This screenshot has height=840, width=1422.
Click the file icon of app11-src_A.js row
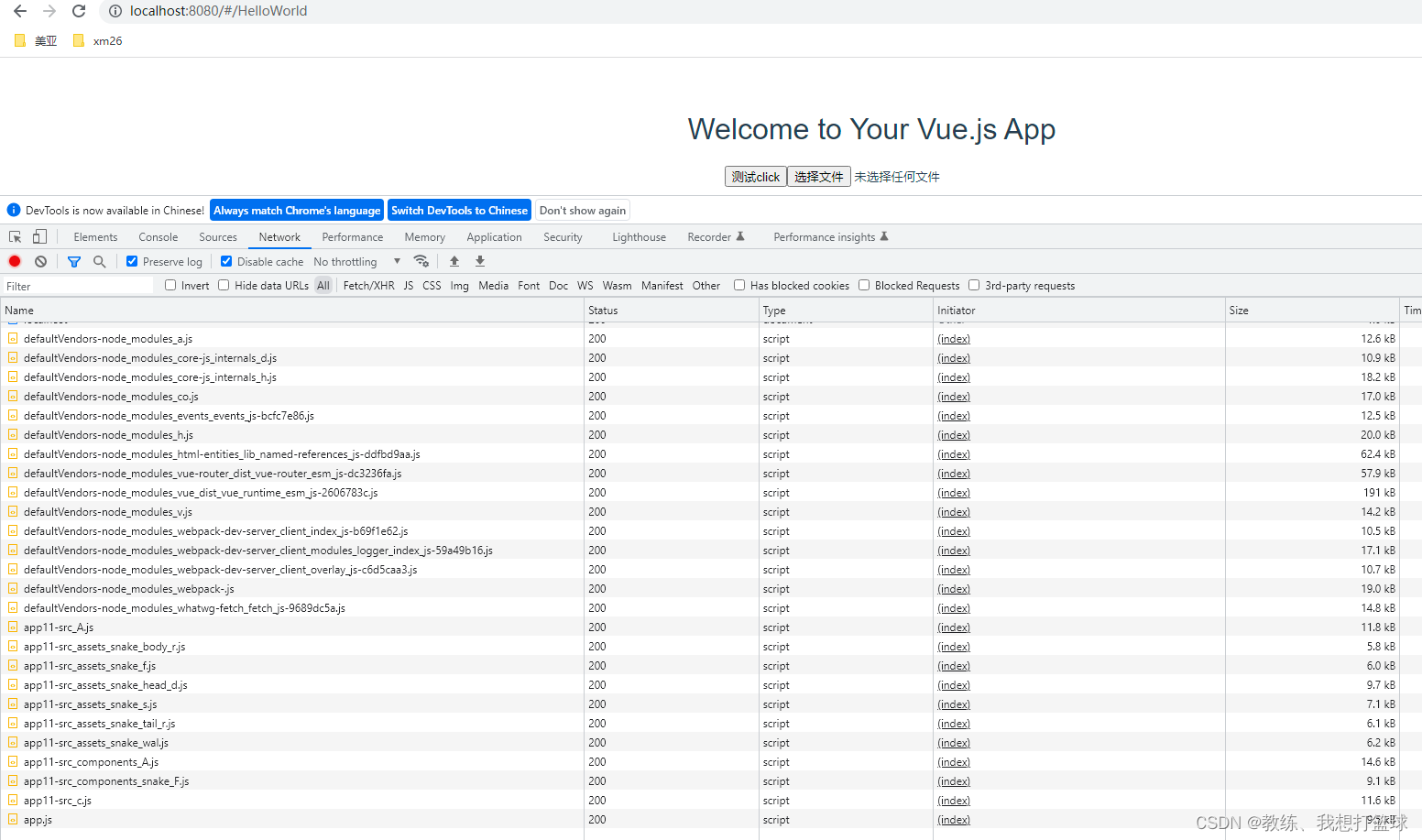[13, 627]
